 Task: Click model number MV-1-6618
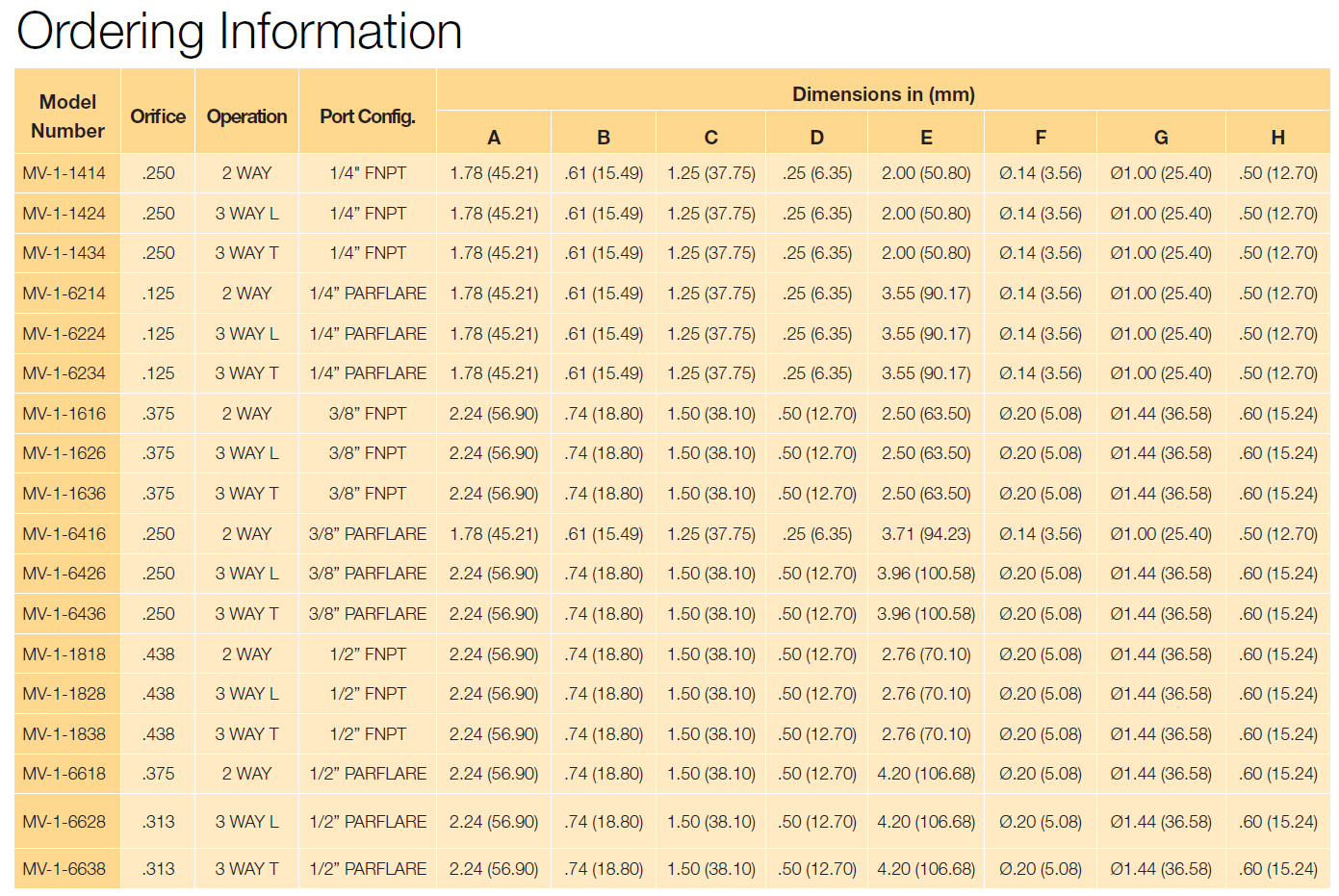(64, 774)
